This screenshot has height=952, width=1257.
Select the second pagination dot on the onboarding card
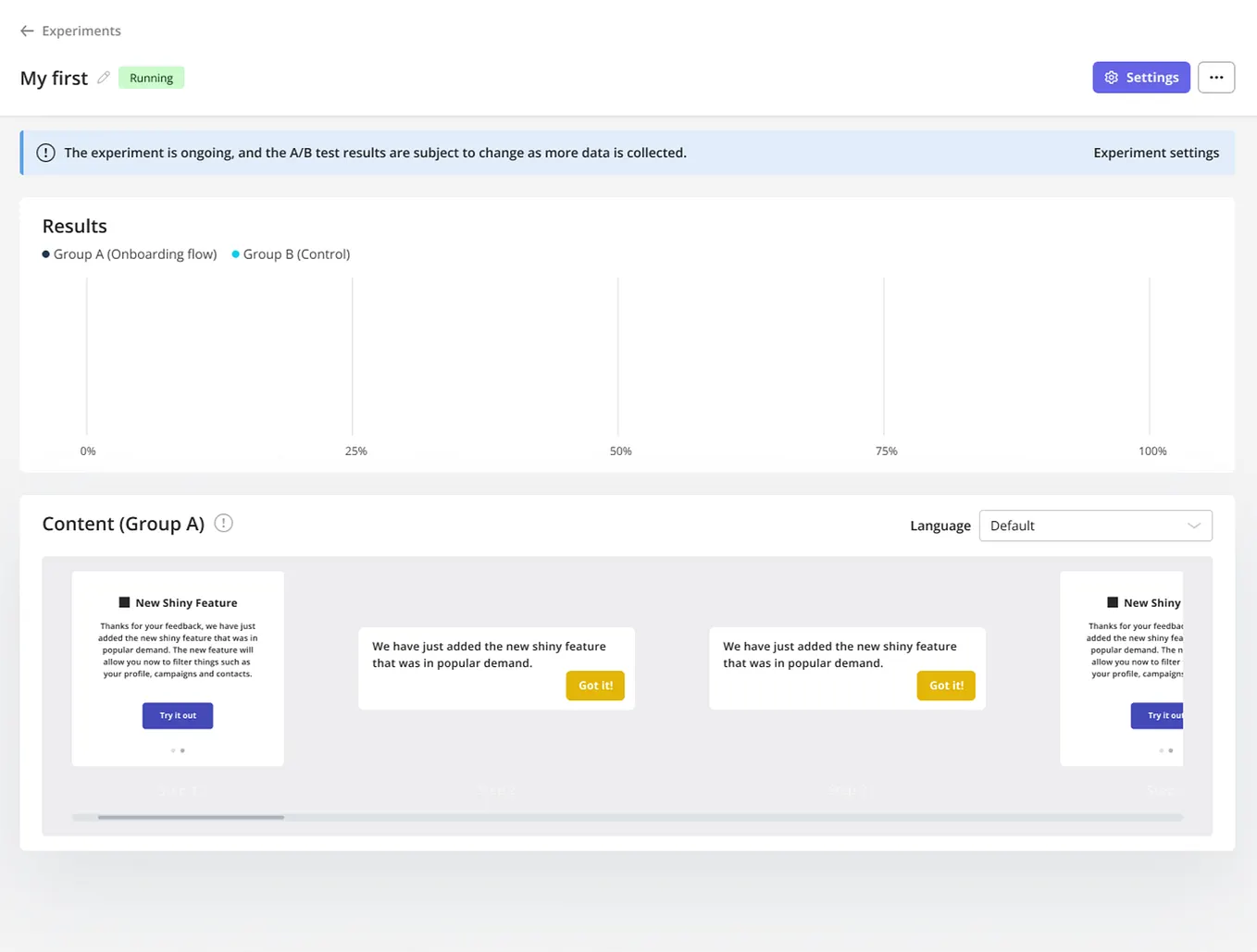click(182, 750)
